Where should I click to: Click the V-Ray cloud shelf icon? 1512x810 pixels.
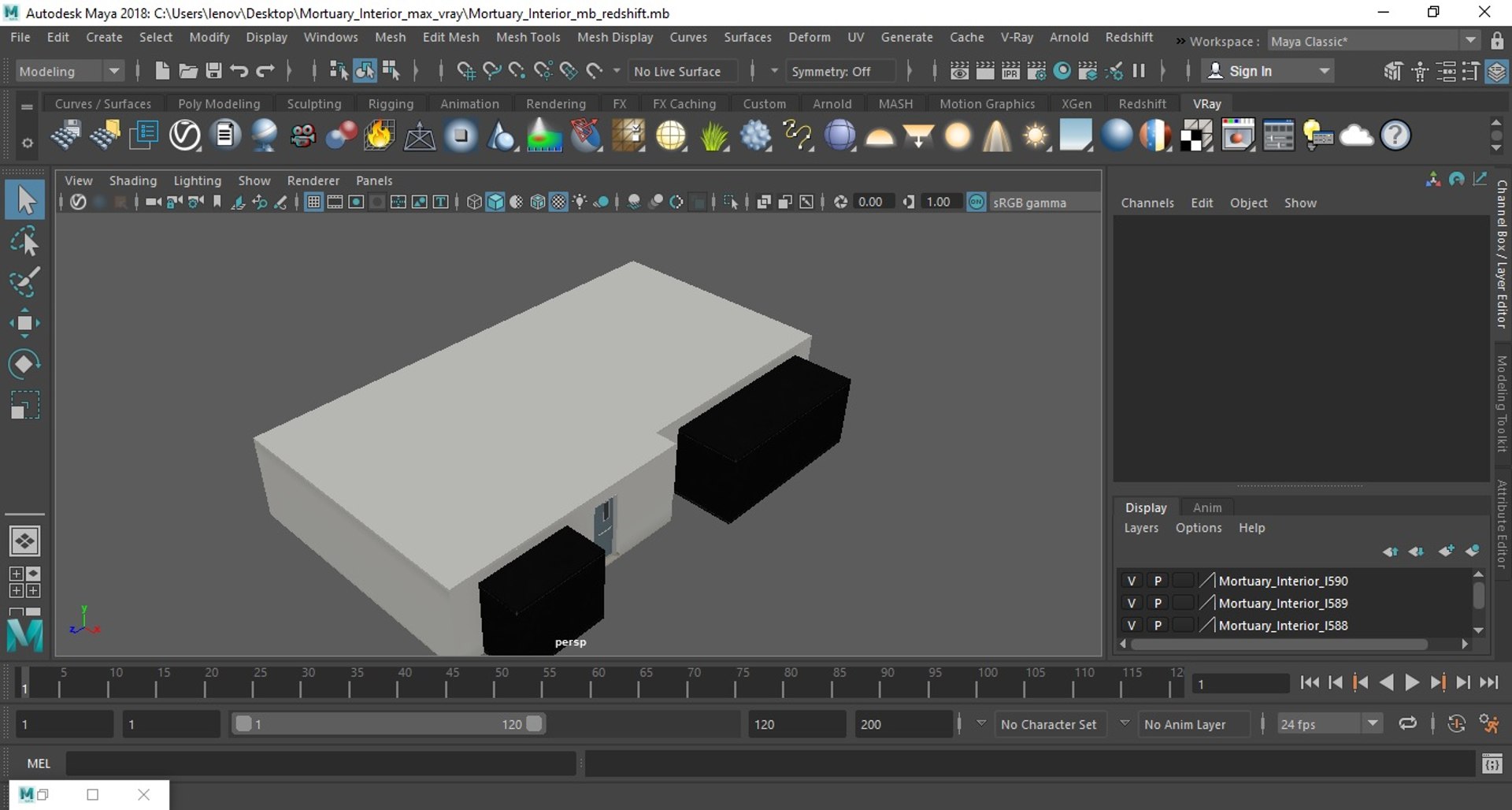click(1356, 136)
